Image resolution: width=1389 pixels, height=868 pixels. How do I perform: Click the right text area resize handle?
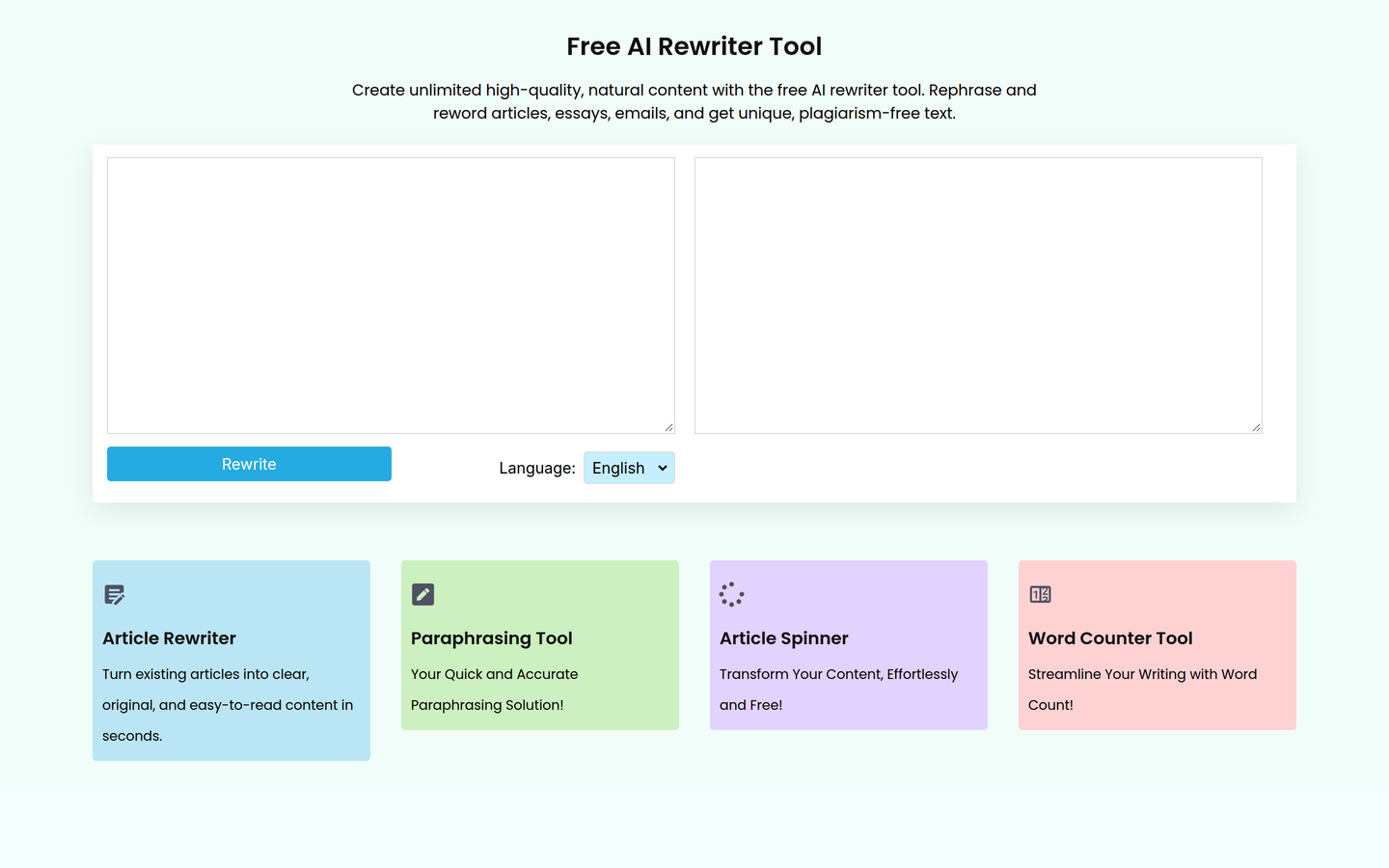click(x=1256, y=427)
